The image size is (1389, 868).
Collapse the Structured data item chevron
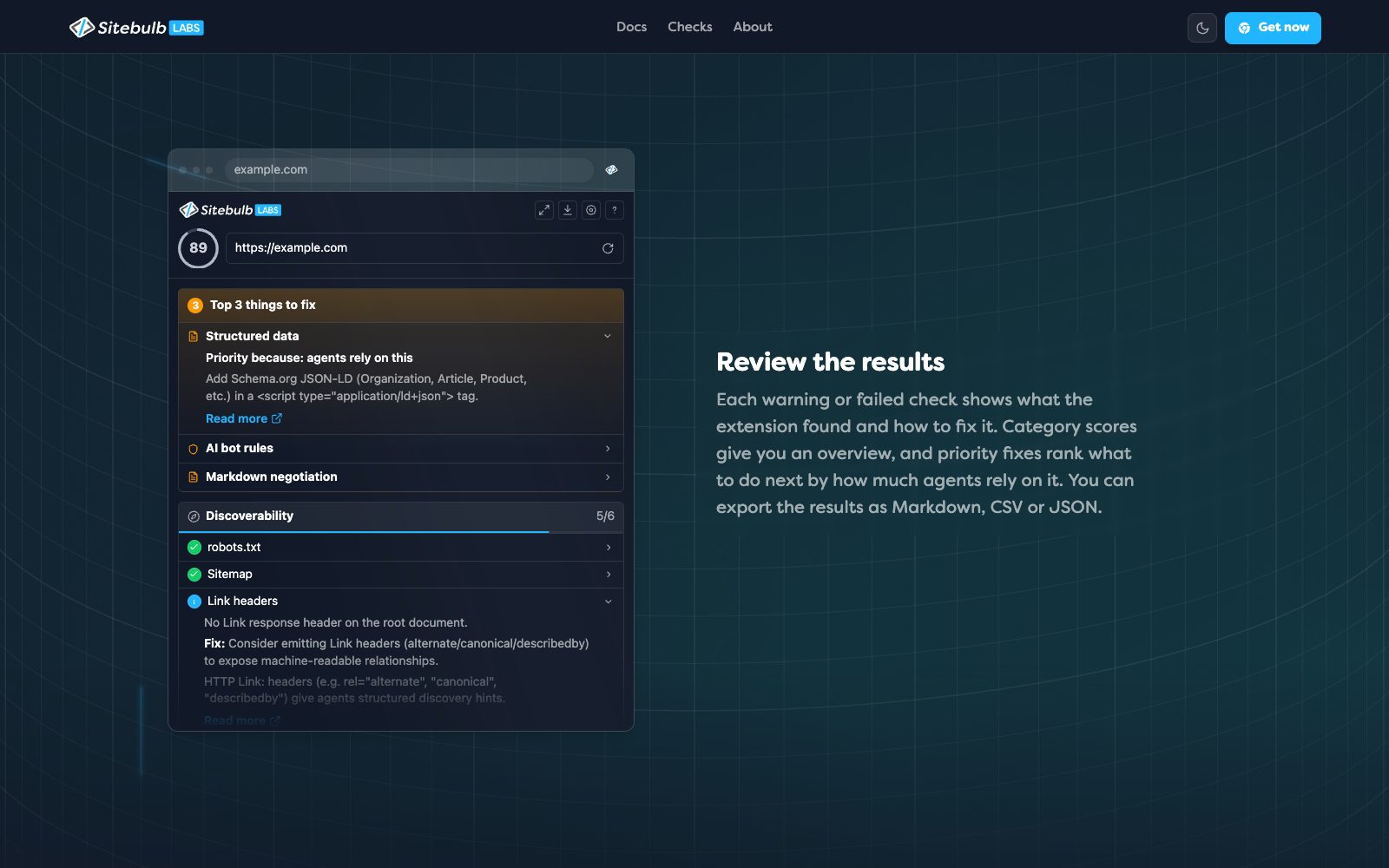click(608, 336)
